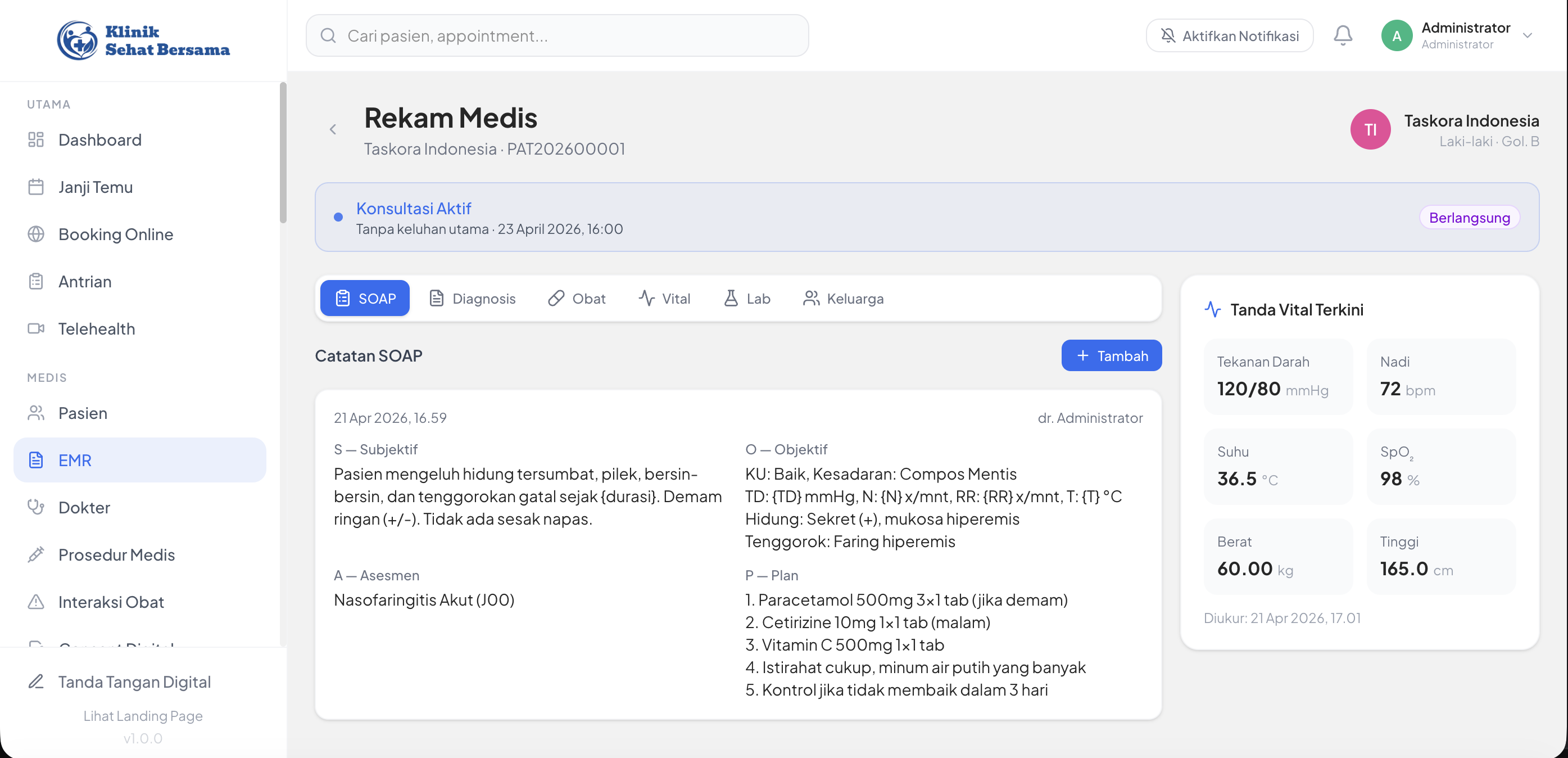
Task: Click the back arrow beside Rekam Medis
Action: point(333,129)
